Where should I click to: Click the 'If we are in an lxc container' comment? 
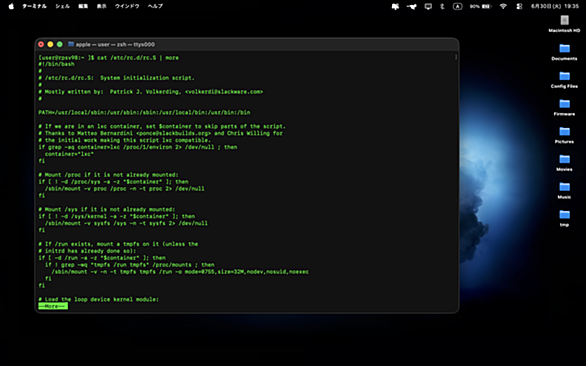(x=162, y=126)
